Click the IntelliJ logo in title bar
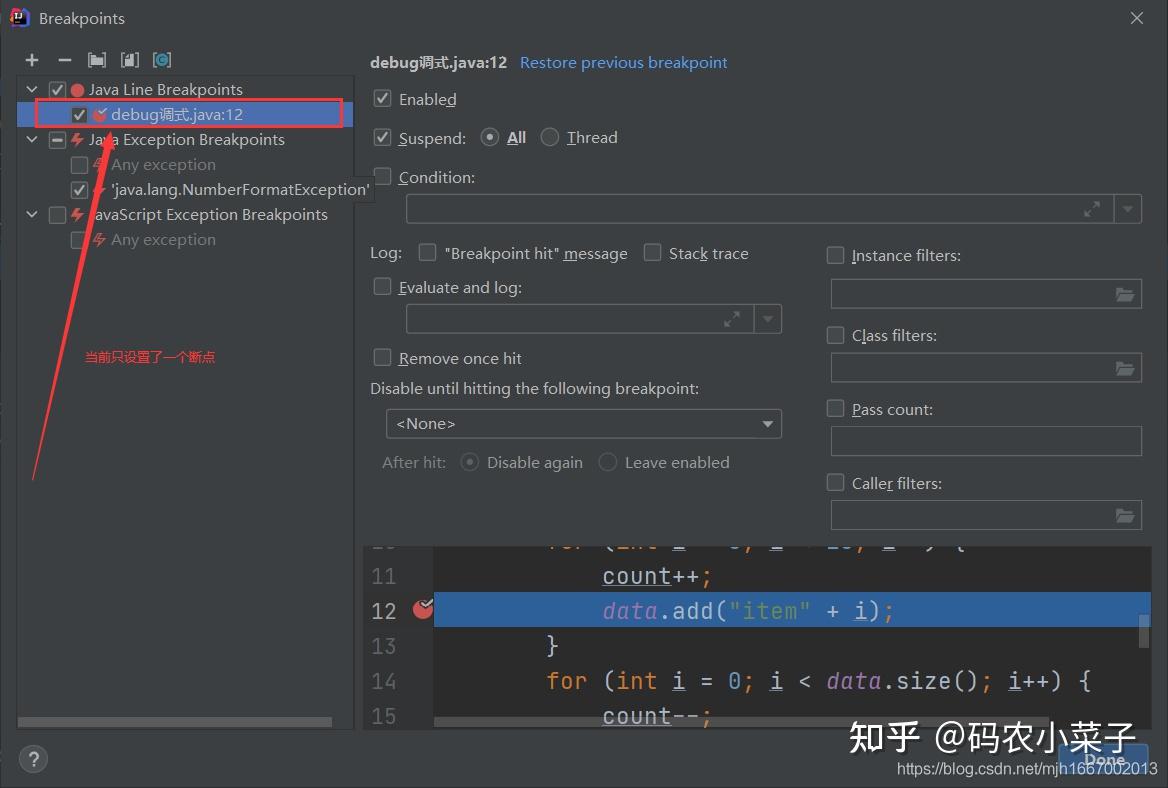Image resolution: width=1168 pixels, height=788 pixels. tap(18, 17)
